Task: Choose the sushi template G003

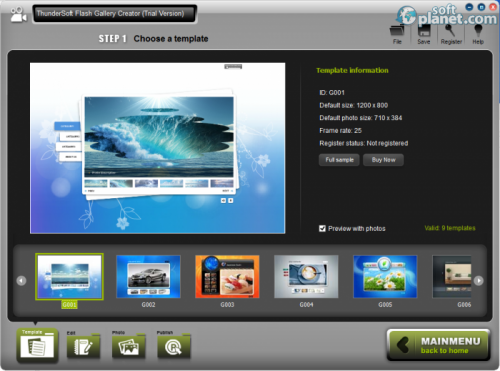Action: pyautogui.click(x=227, y=277)
